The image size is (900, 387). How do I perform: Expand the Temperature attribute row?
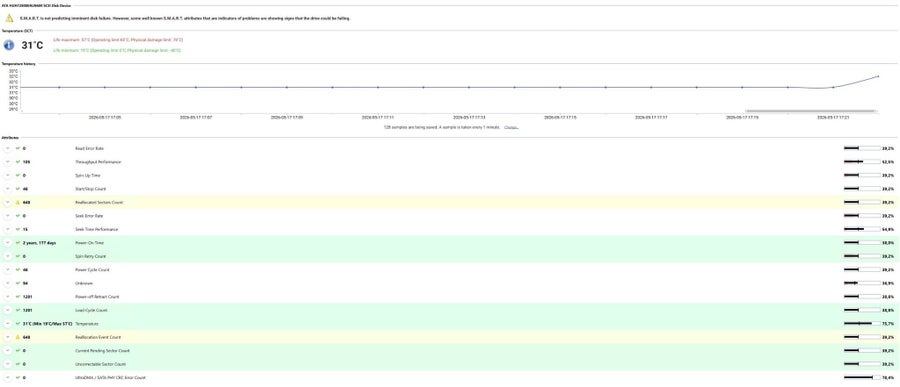(7, 324)
